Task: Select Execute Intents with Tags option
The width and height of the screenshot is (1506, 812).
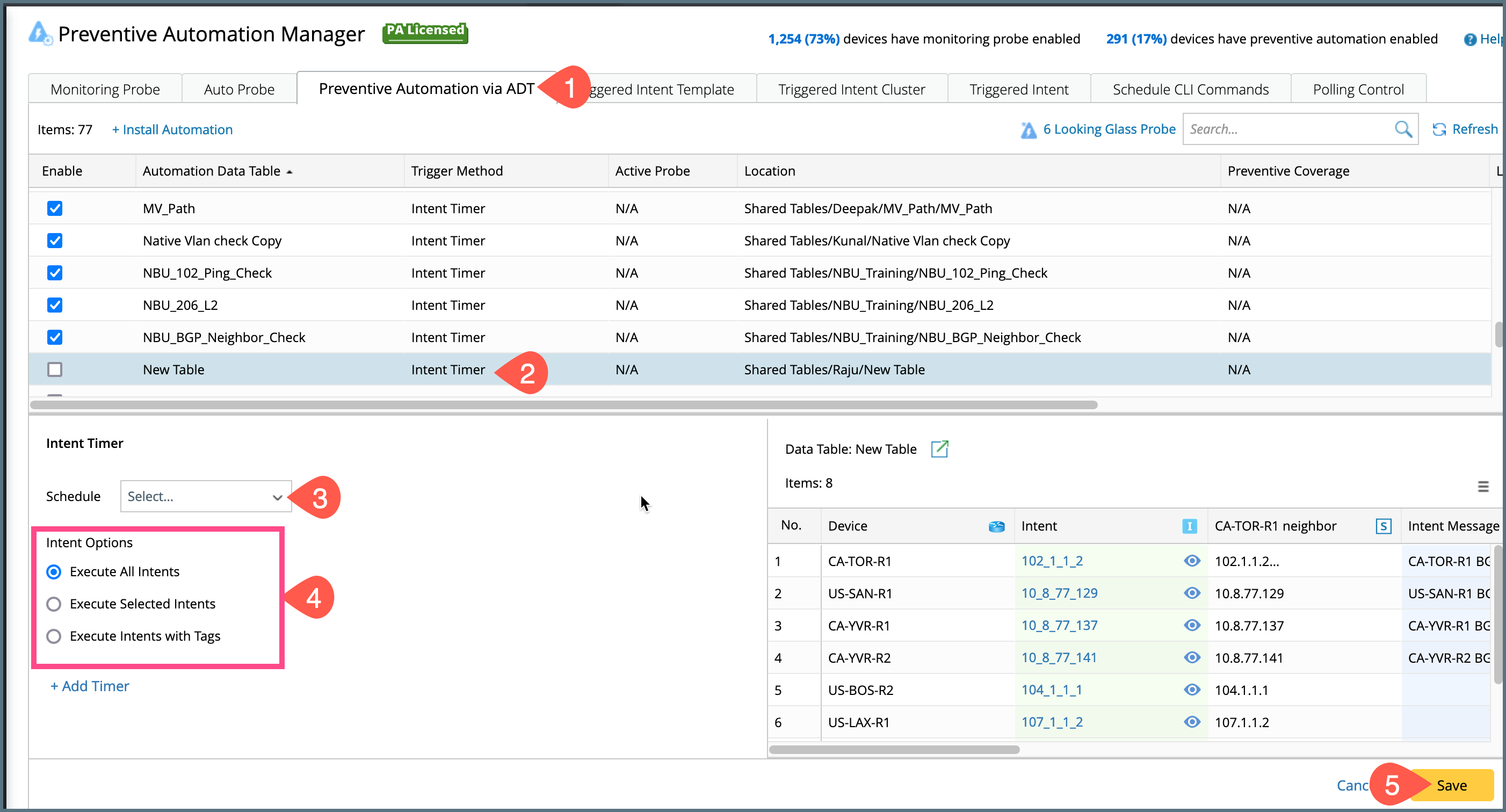Action: pyautogui.click(x=54, y=636)
